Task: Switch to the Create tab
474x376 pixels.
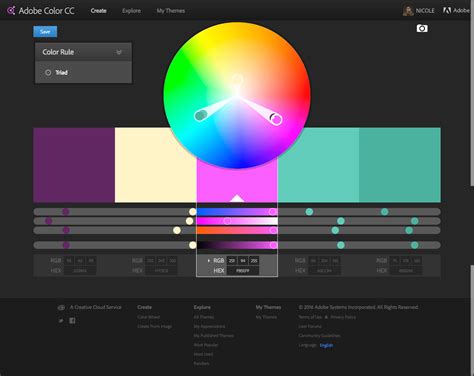Action: point(98,11)
